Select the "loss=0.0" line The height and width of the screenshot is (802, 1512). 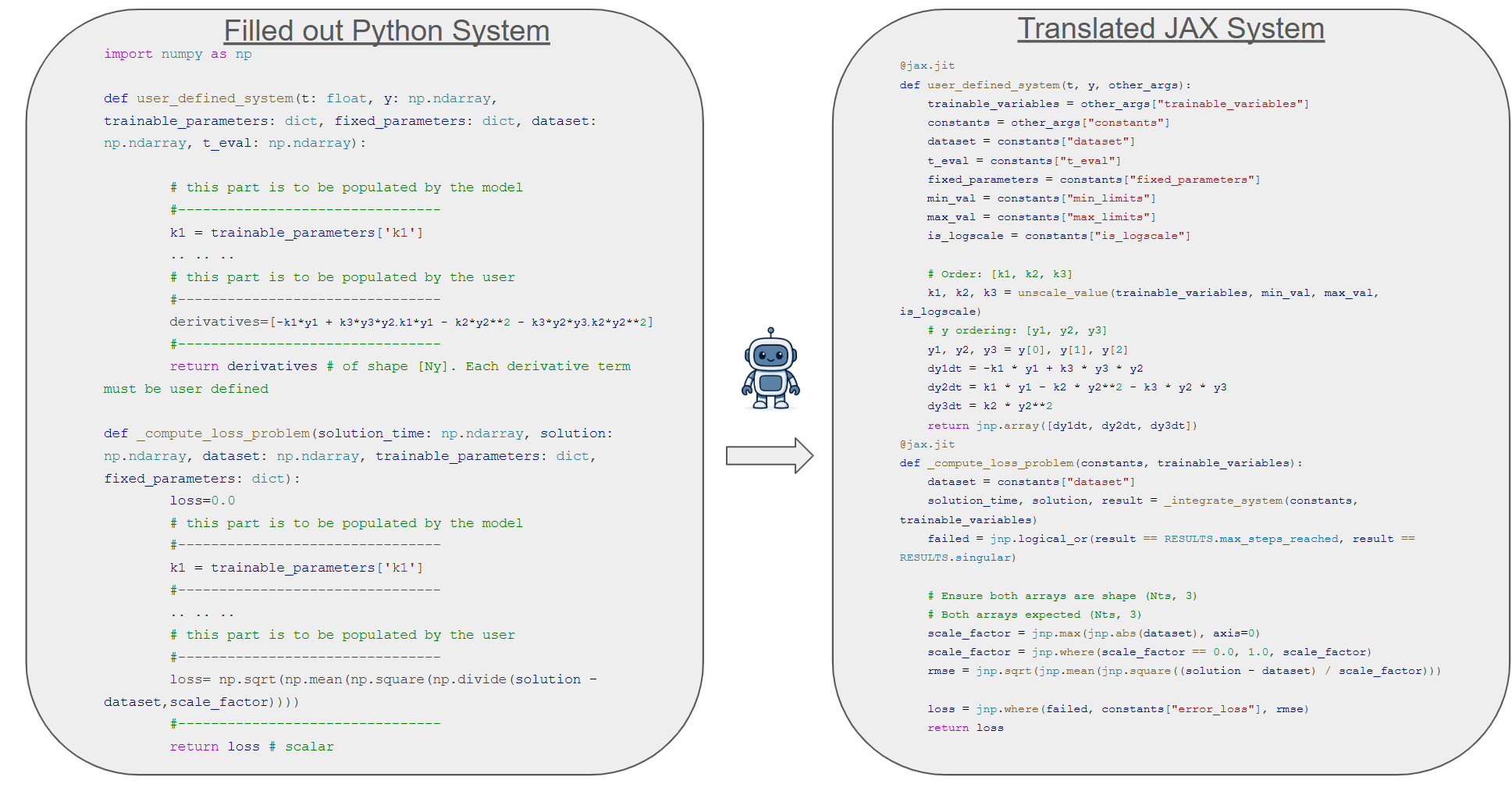coord(202,501)
